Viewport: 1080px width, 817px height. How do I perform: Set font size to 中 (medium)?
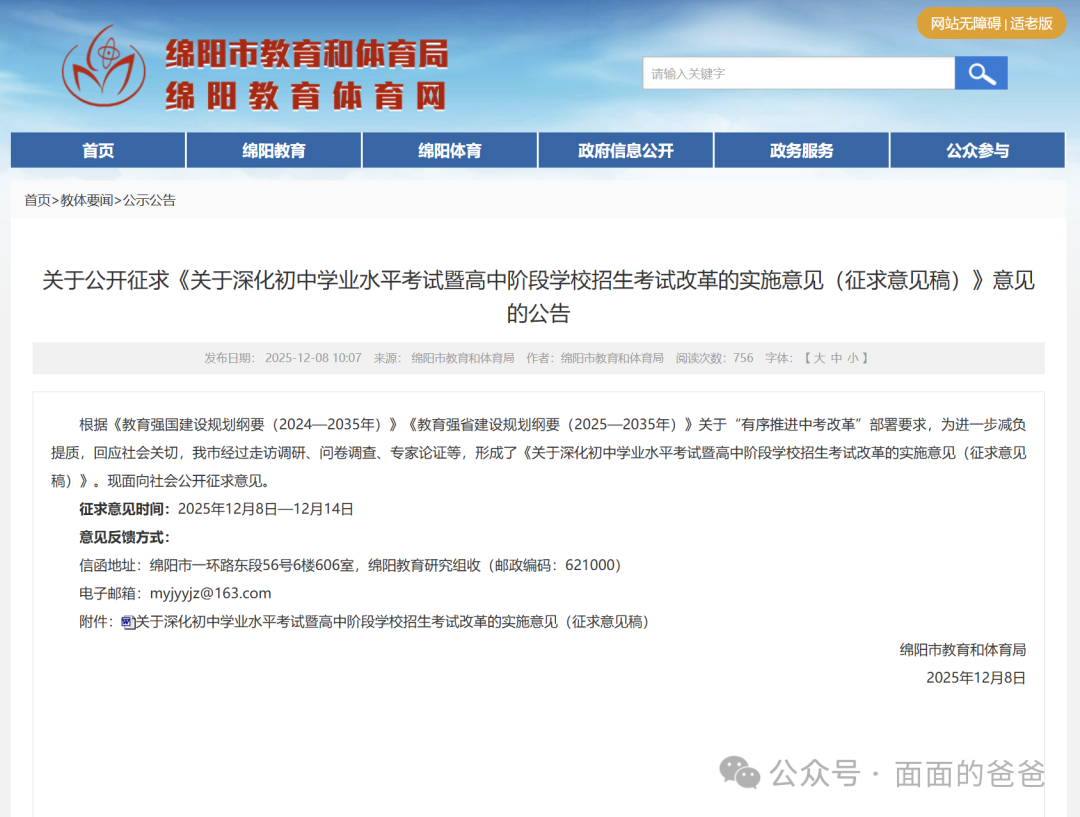pyautogui.click(x=836, y=358)
